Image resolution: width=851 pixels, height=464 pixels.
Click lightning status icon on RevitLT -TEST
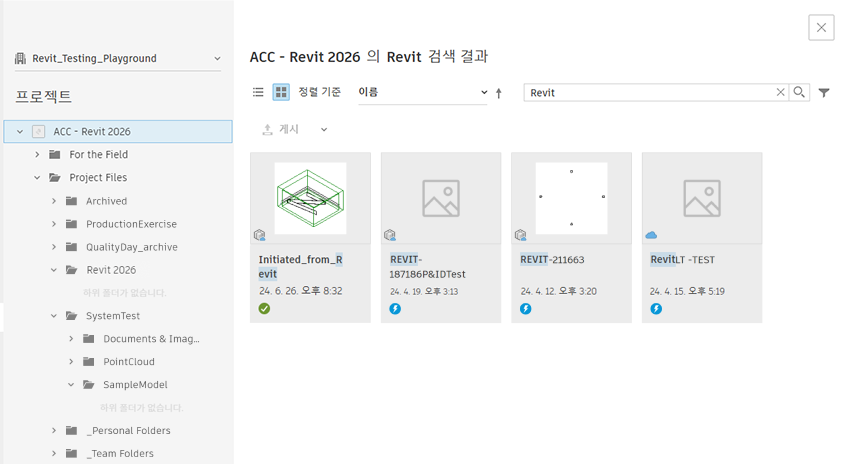[656, 309]
